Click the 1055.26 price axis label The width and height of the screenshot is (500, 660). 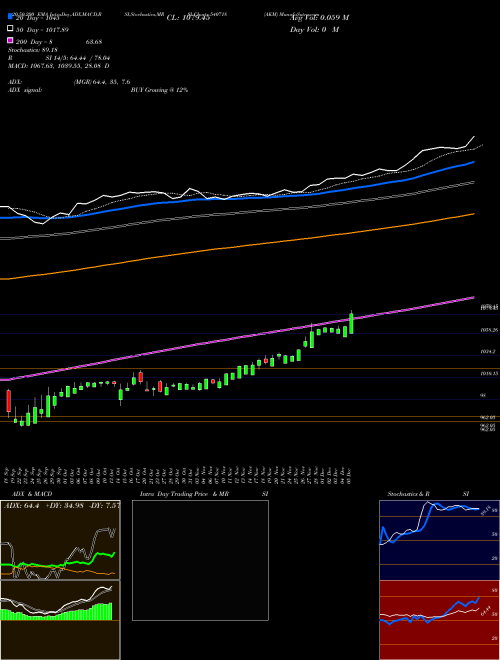click(x=489, y=330)
